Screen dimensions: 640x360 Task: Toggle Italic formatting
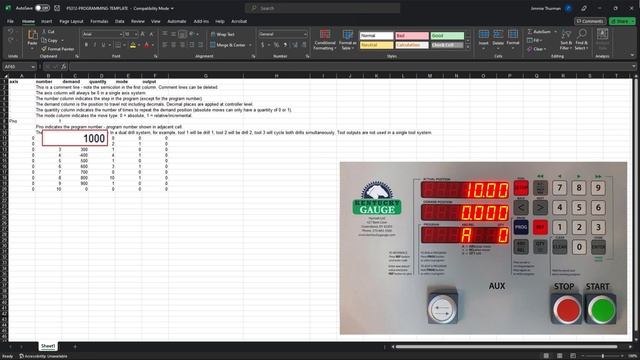pyautogui.click(x=95, y=45)
